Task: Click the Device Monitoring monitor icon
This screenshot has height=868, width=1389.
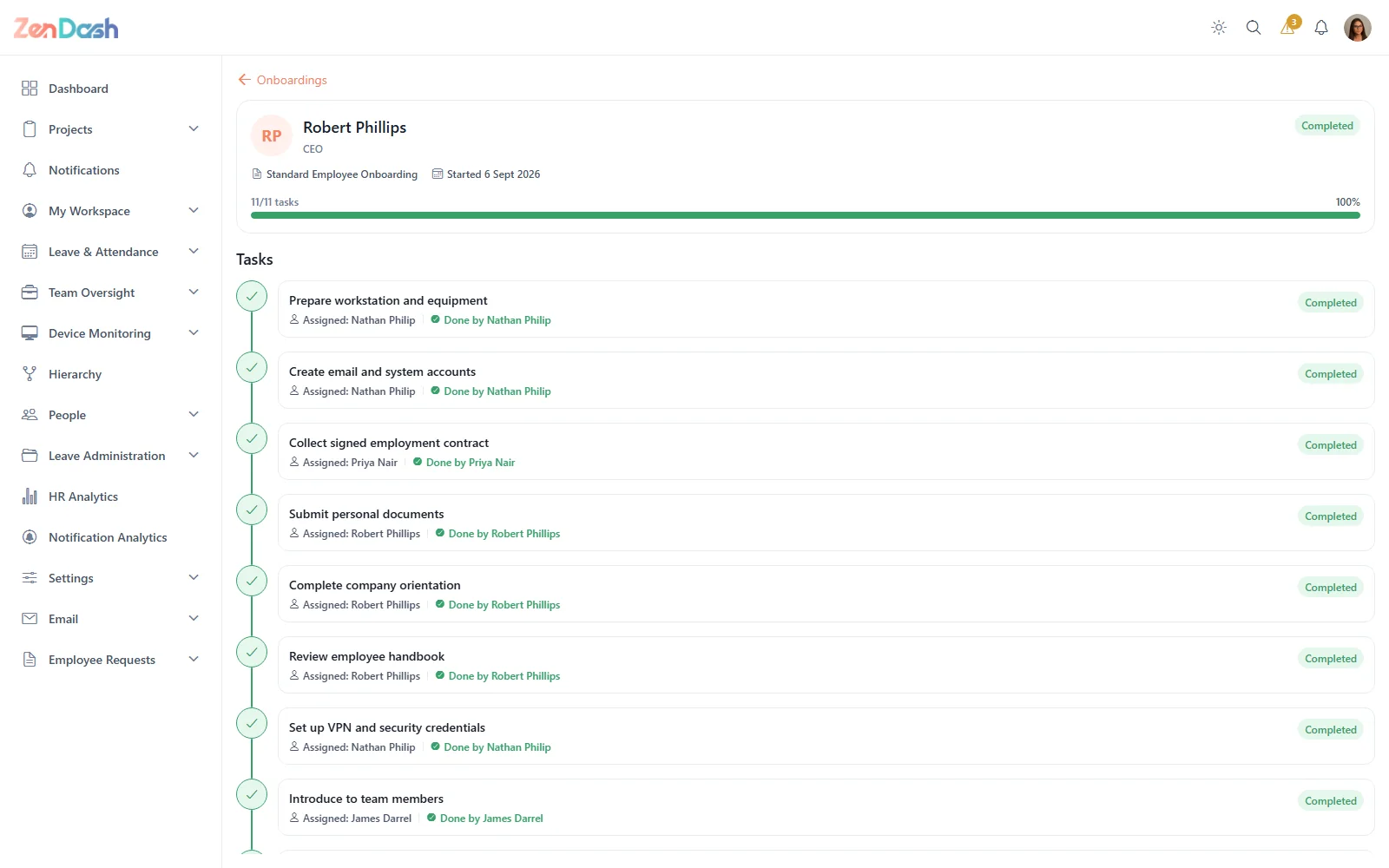Action: (30, 333)
